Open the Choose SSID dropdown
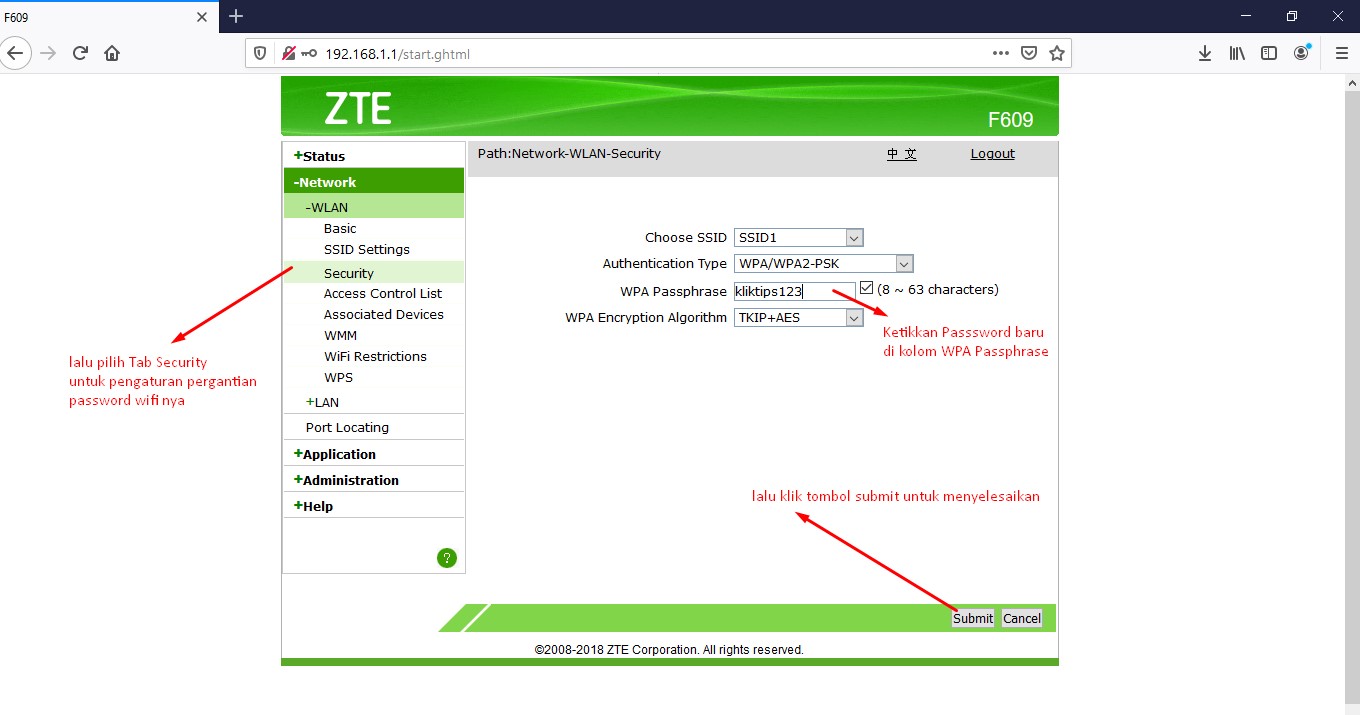Screen dimensions: 1360x715 798,238
